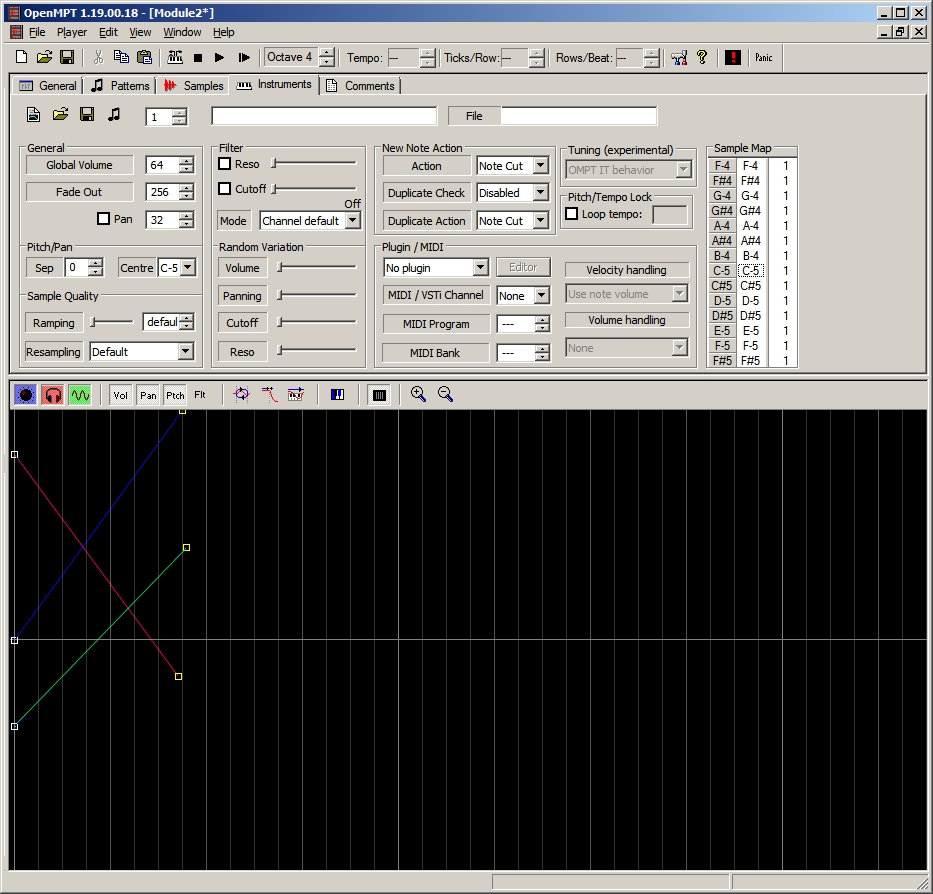Enable the Cutoff filter checkbox
Viewport: 933px width, 894px height.
pos(225,189)
